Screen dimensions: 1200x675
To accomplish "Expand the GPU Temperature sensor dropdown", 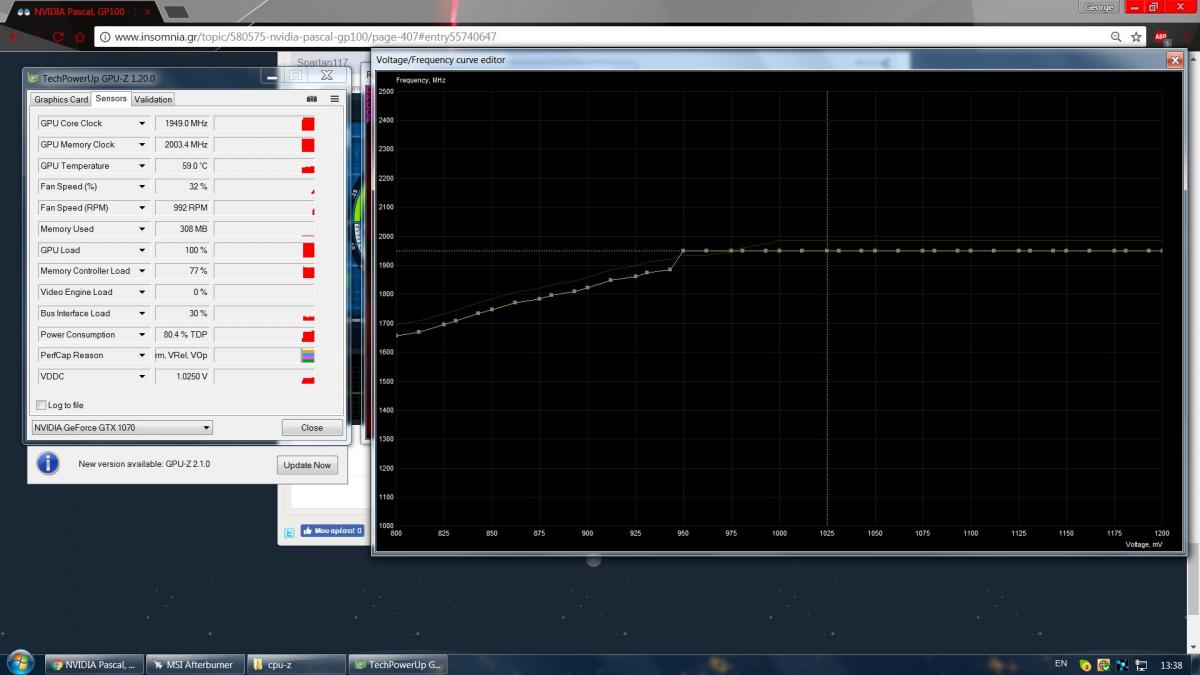I will tap(142, 166).
